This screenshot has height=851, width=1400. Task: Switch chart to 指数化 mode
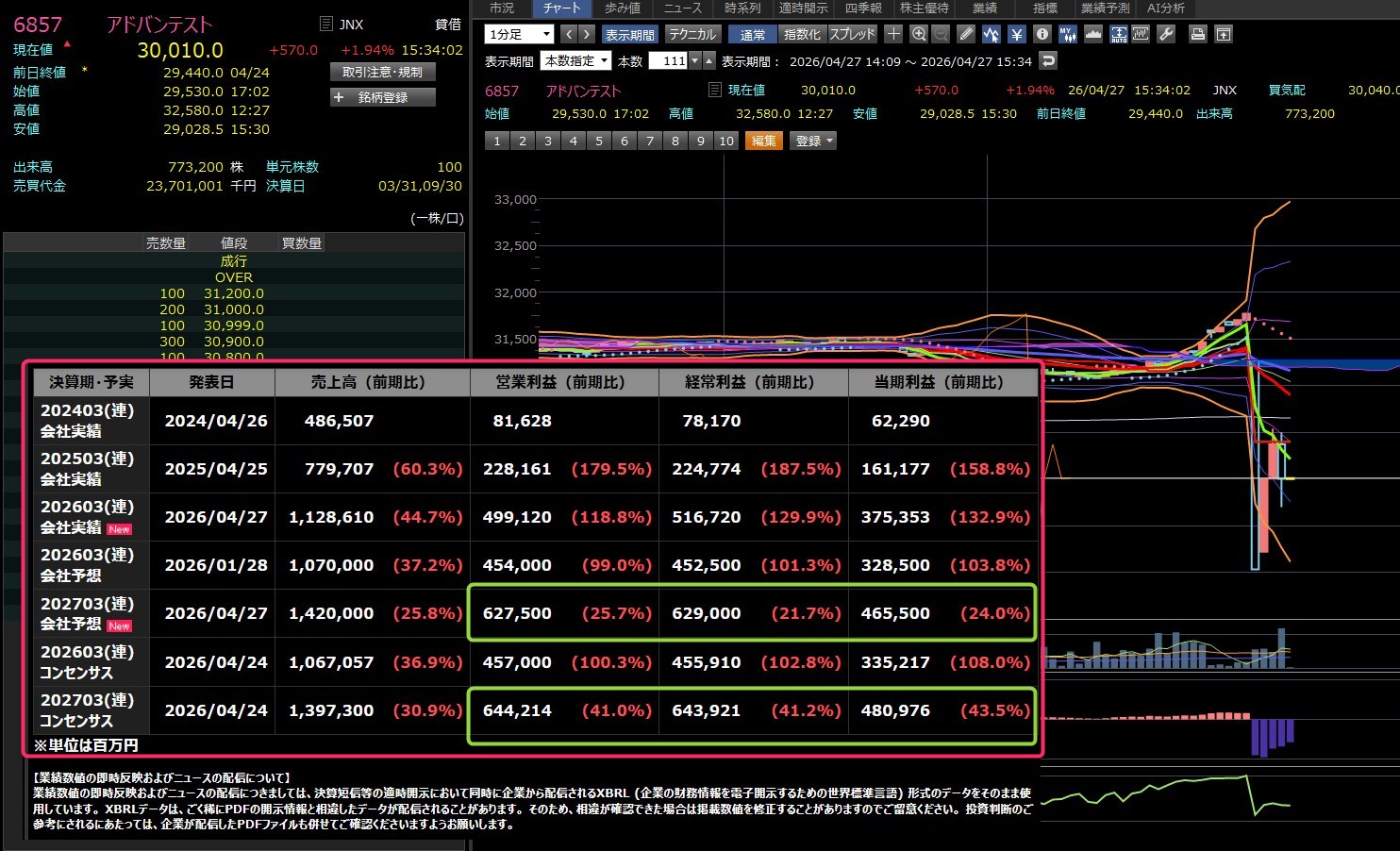point(802,34)
